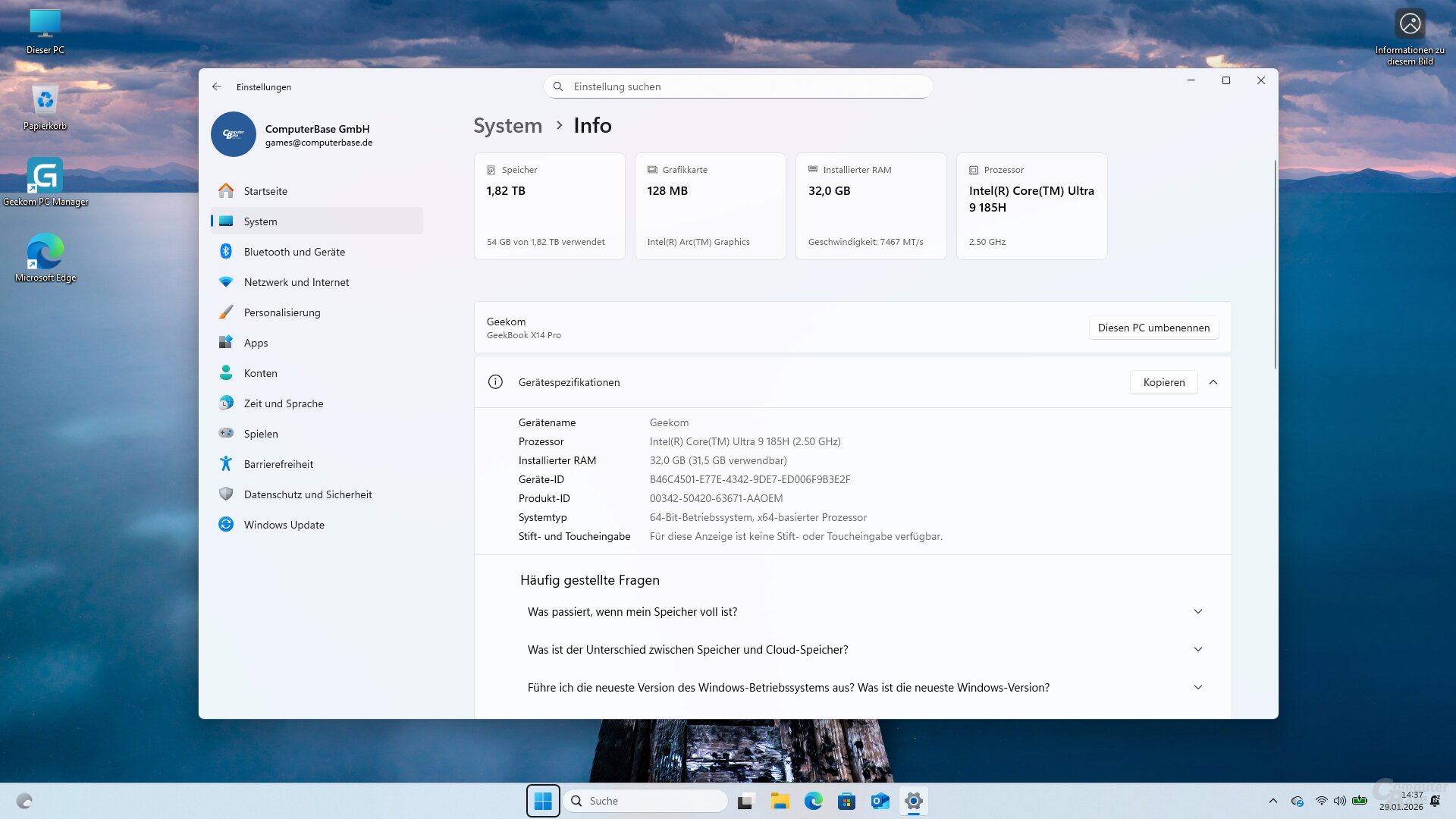
Task: Expand the question 'Was passiert, wenn mein Speicher voll ist?'
Action: click(x=1198, y=611)
